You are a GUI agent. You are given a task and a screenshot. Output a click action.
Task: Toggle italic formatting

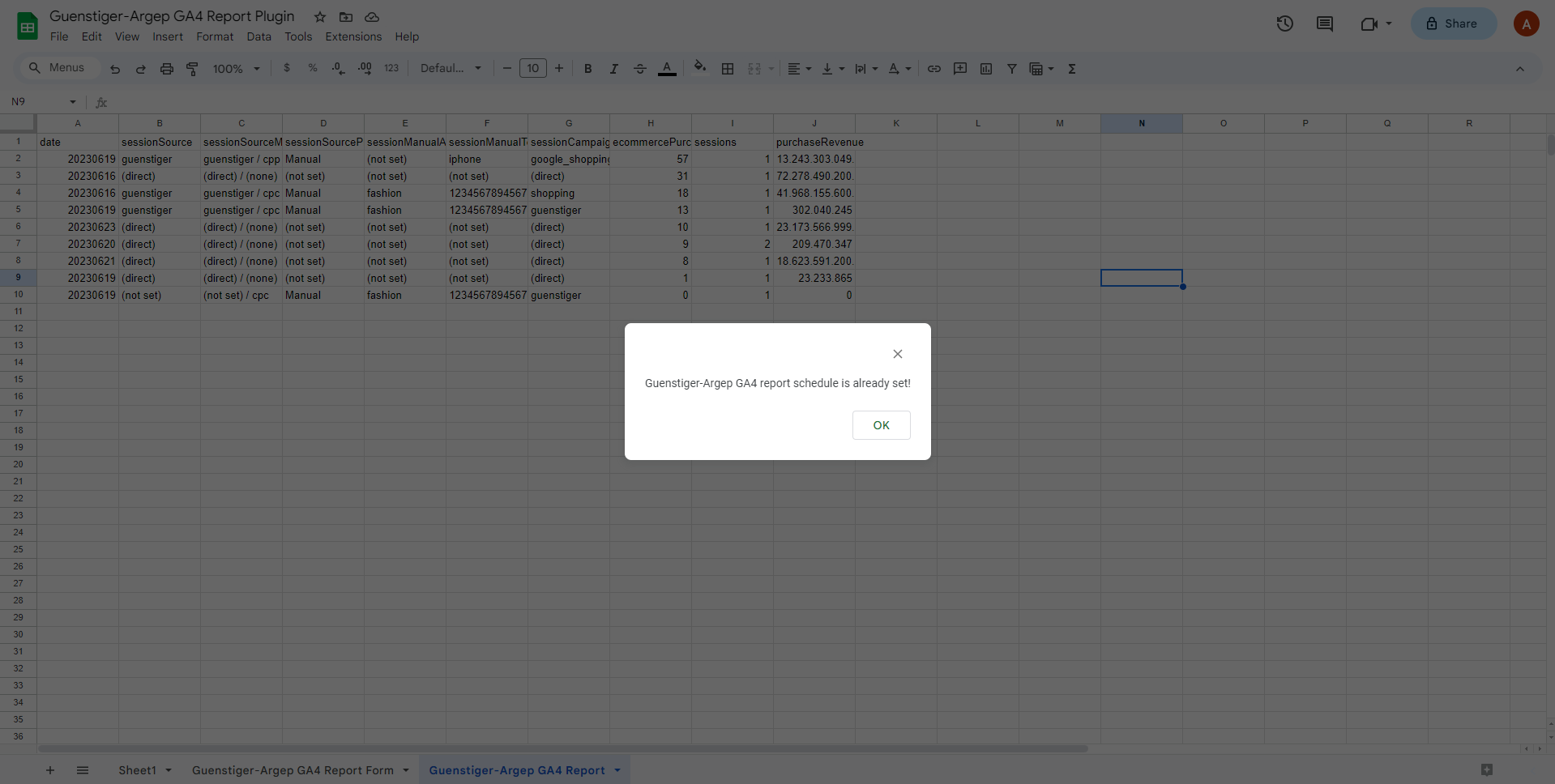tap(614, 69)
